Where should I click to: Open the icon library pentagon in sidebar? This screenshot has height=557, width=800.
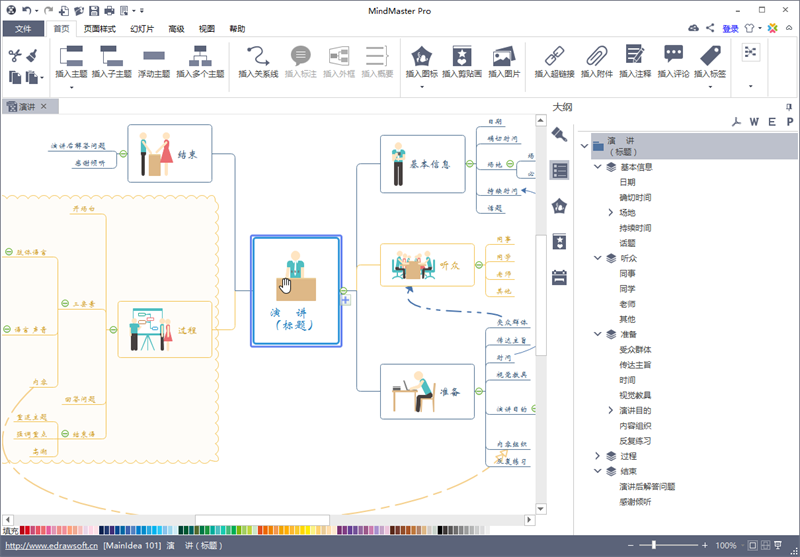click(560, 206)
